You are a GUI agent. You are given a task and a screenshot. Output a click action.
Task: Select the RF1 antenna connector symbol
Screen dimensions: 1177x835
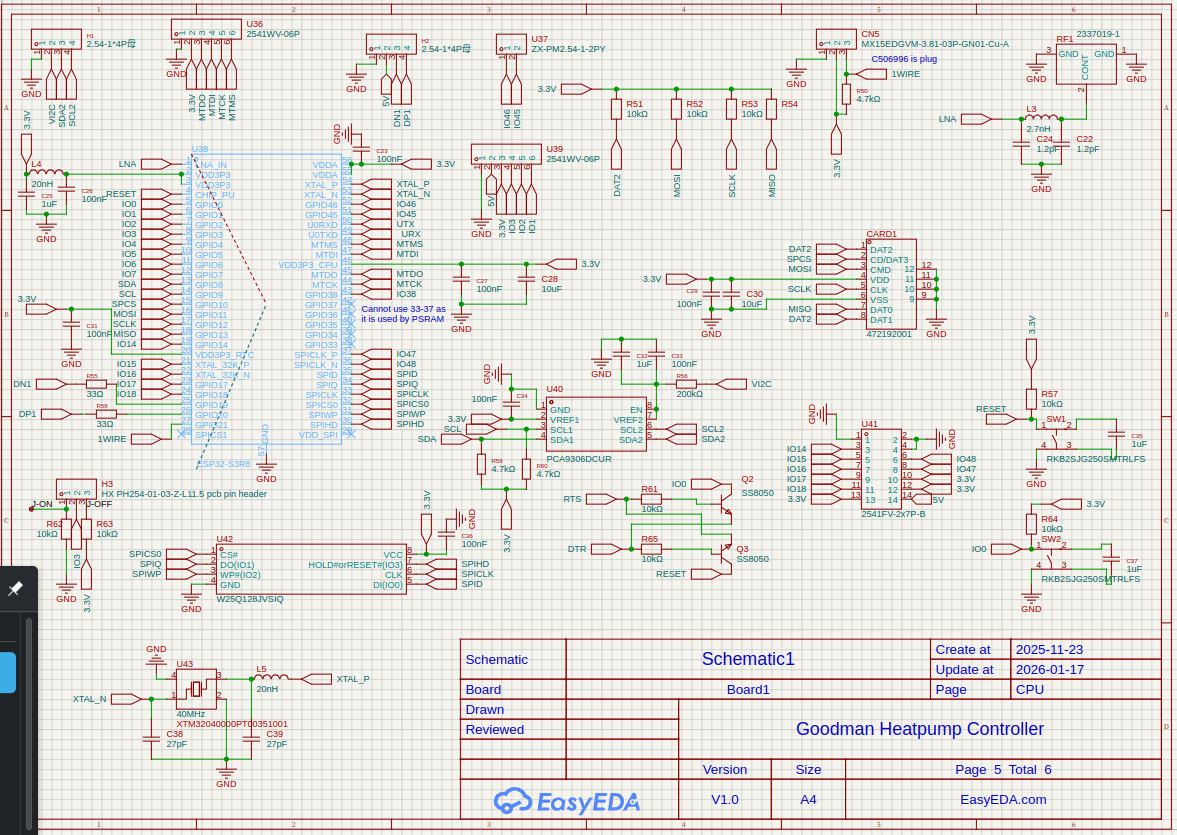[x=1085, y=63]
